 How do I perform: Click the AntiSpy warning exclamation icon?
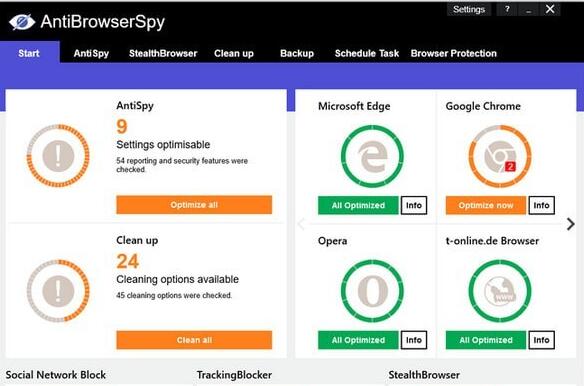[x=58, y=156]
